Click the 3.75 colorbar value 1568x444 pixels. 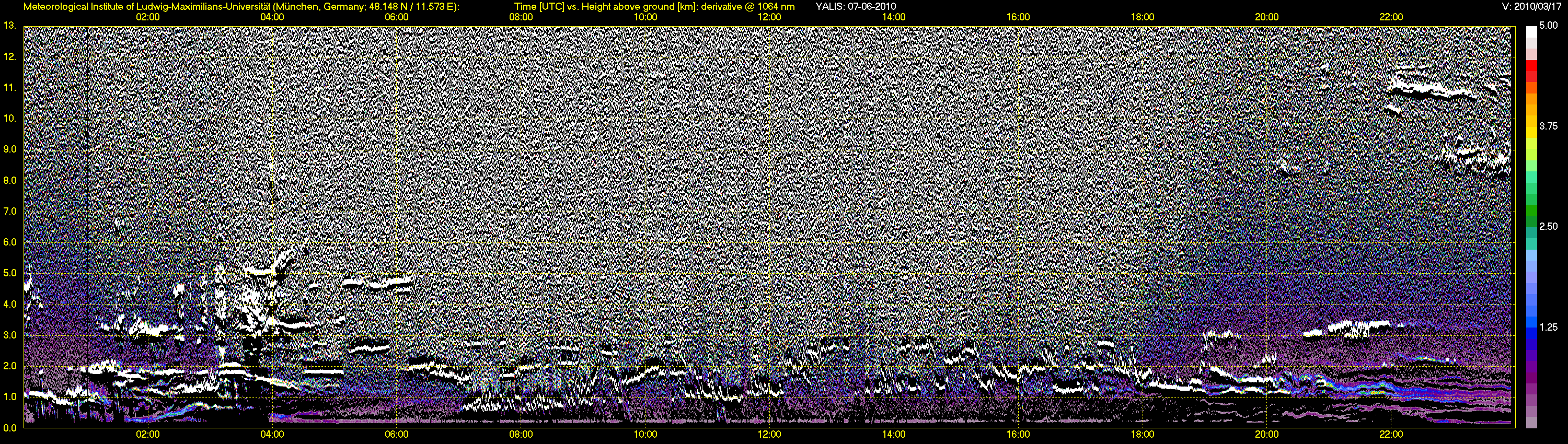1549,126
